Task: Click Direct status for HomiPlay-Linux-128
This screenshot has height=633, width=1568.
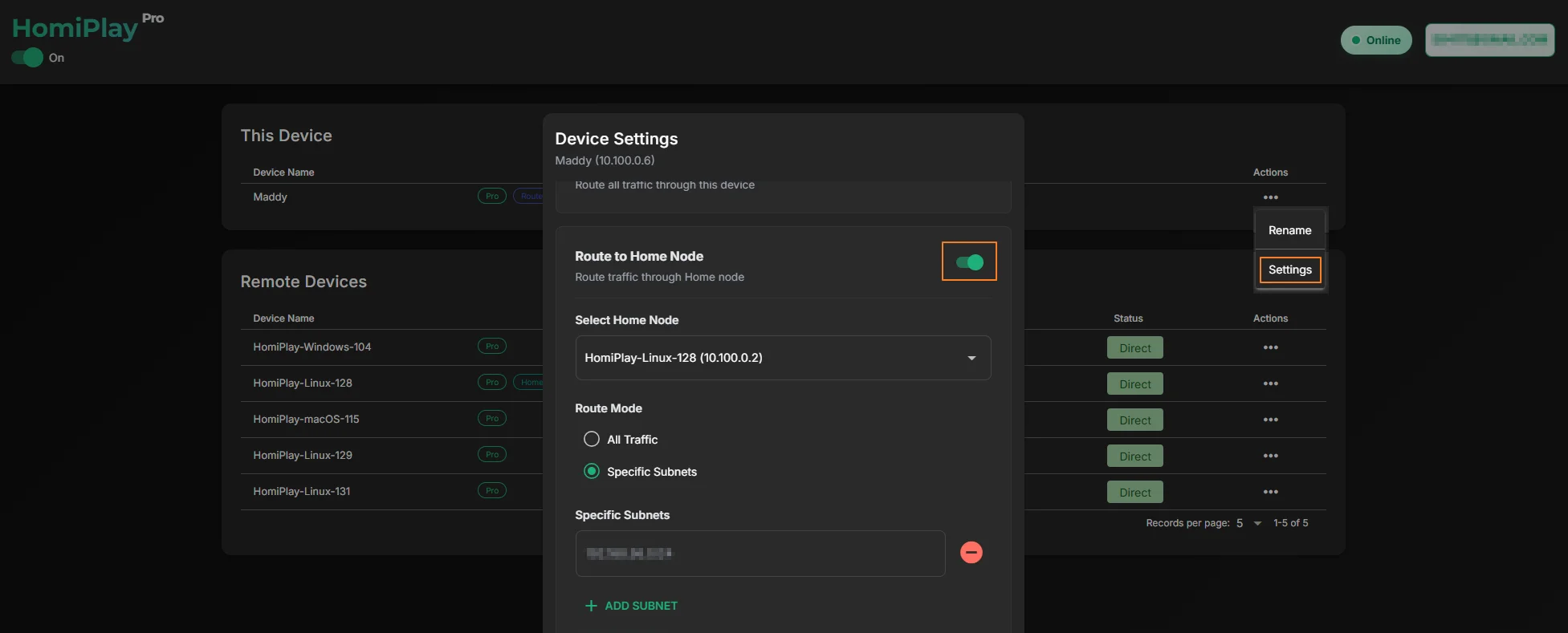Action: (x=1135, y=384)
